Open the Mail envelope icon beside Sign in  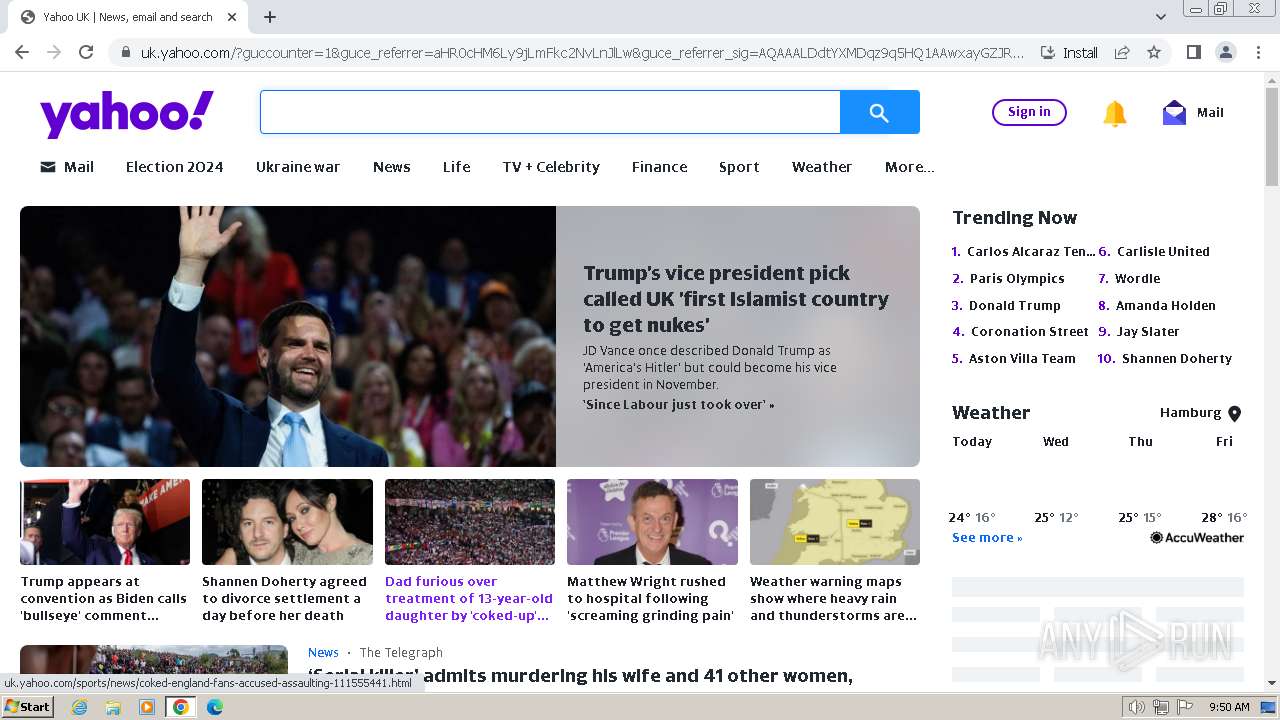1174,112
